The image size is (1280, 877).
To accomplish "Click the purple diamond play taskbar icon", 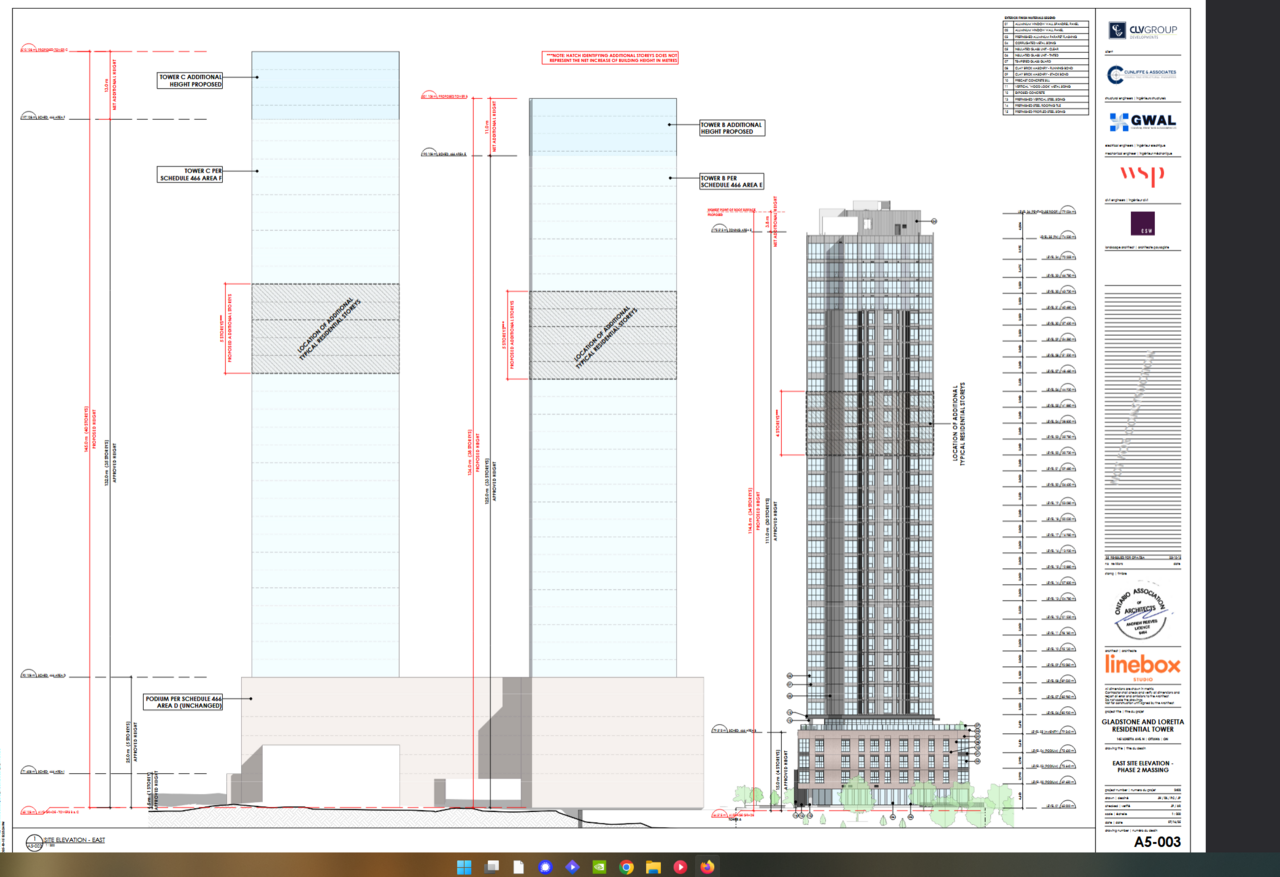I will click(572, 865).
